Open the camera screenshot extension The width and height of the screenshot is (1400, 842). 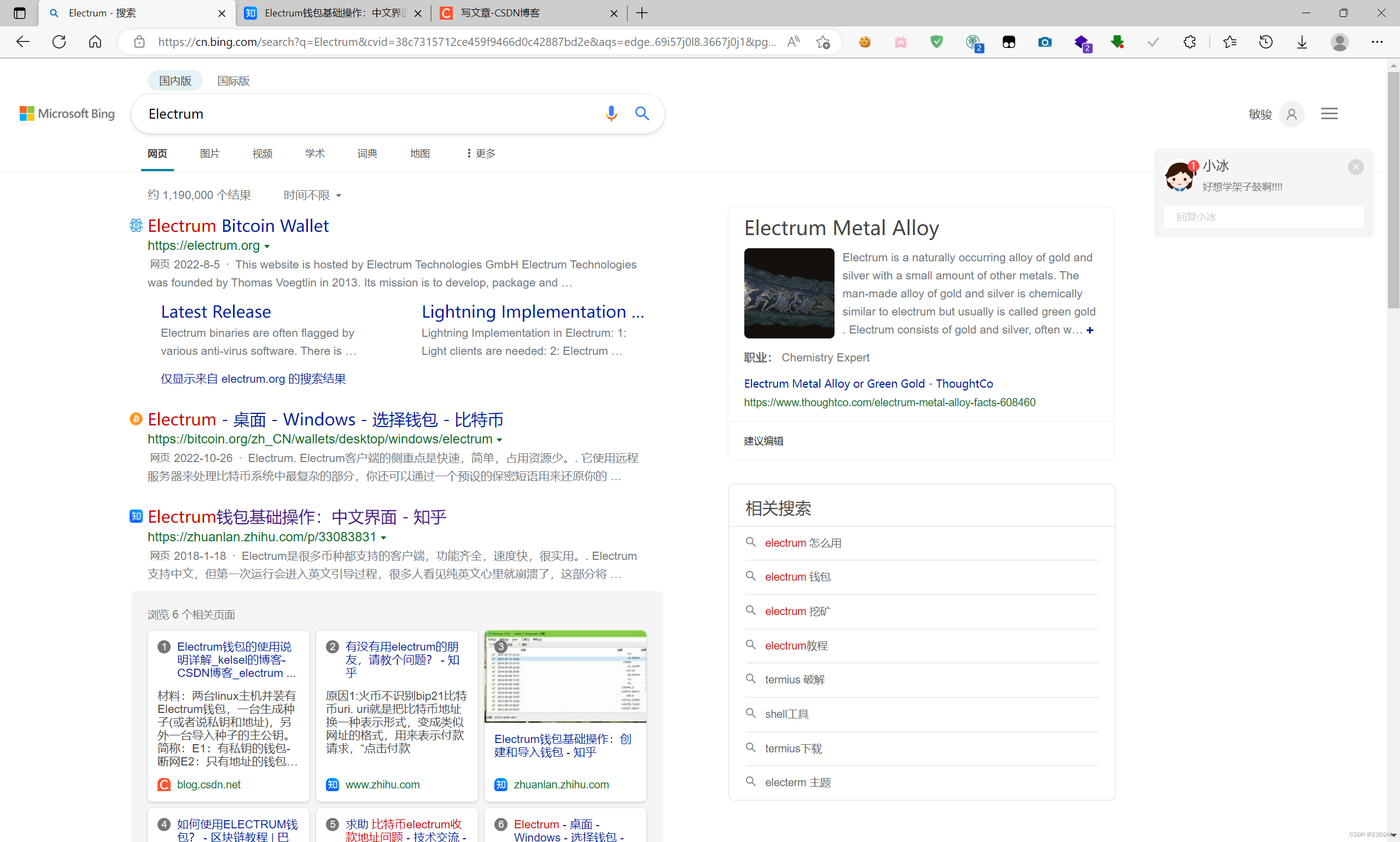coord(1045,42)
